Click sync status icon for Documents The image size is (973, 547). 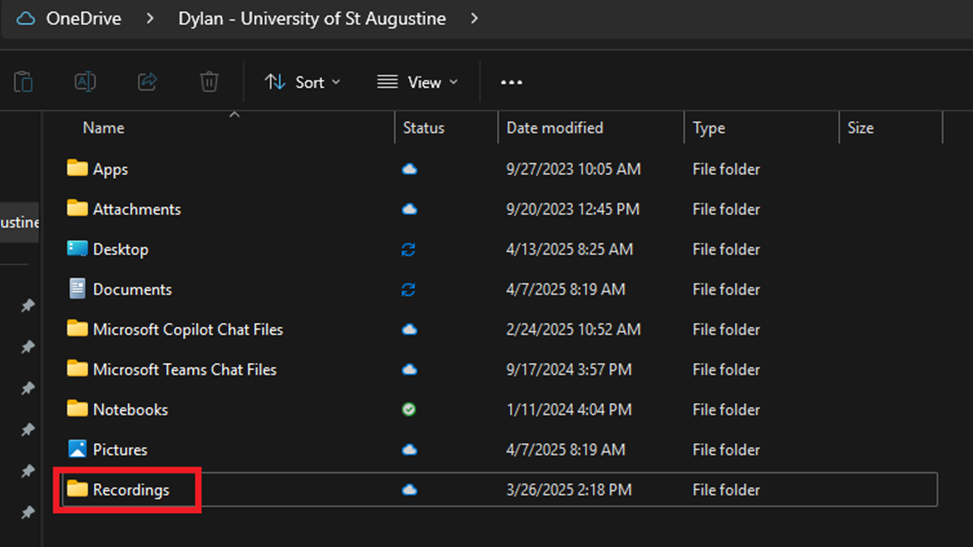coord(408,289)
